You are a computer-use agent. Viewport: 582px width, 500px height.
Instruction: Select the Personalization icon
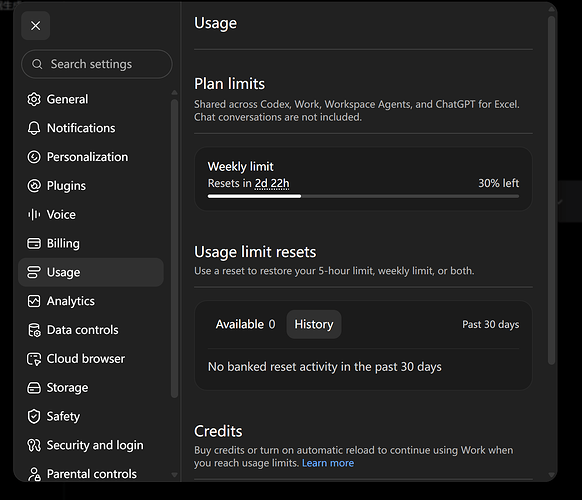click(34, 157)
